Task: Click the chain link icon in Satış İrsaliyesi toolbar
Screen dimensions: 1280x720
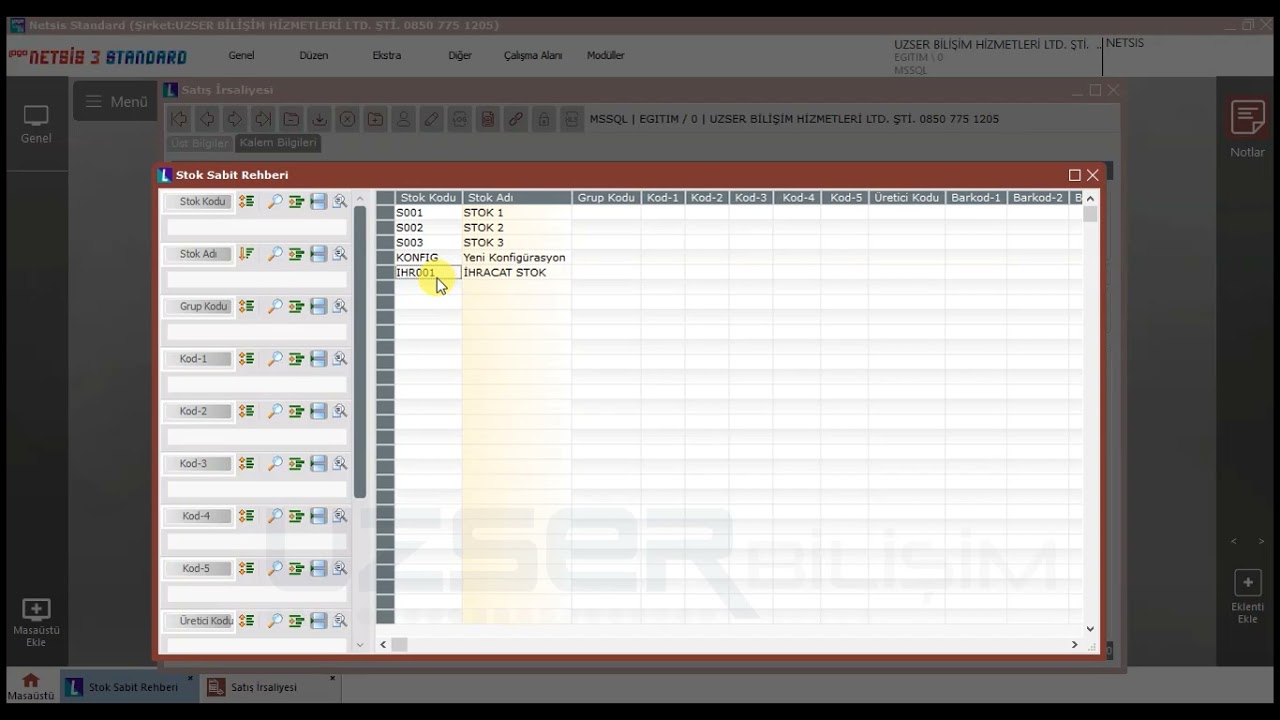Action: [x=515, y=119]
